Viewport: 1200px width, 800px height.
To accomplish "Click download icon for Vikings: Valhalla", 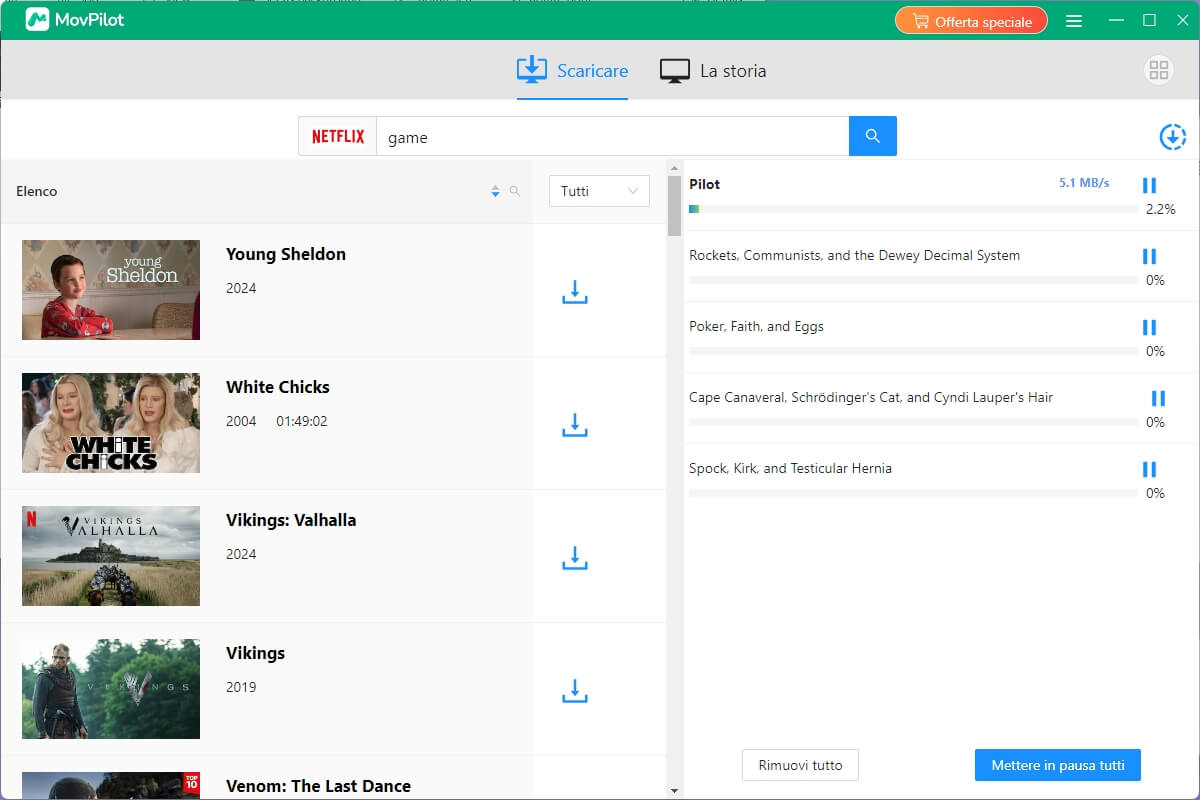I will (574, 557).
